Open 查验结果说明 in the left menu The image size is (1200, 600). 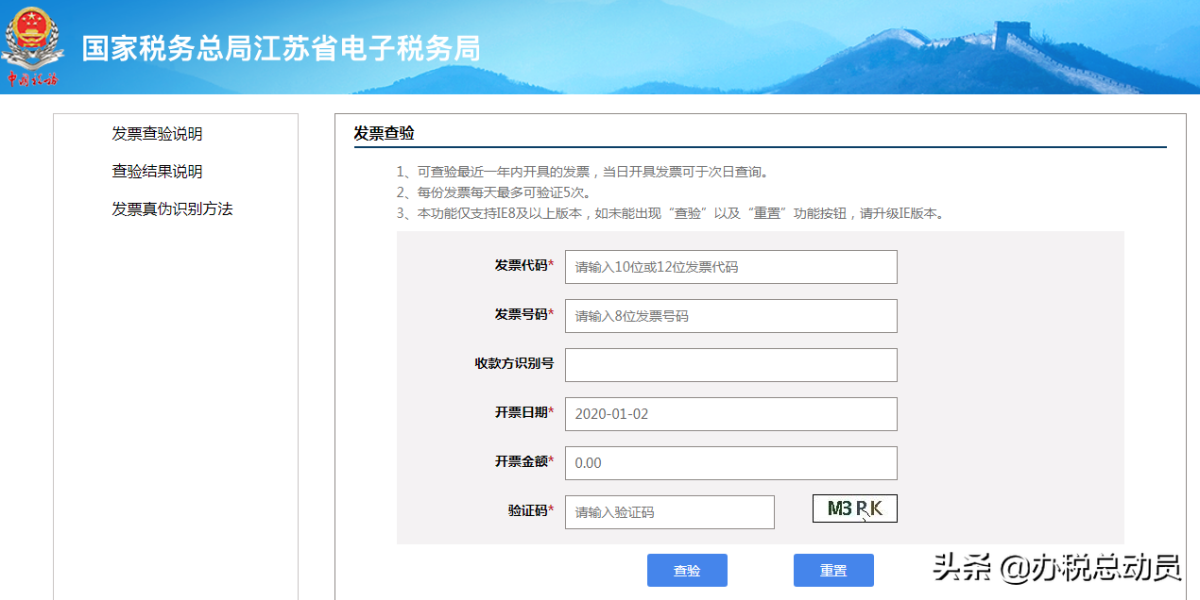pyautogui.click(x=157, y=172)
